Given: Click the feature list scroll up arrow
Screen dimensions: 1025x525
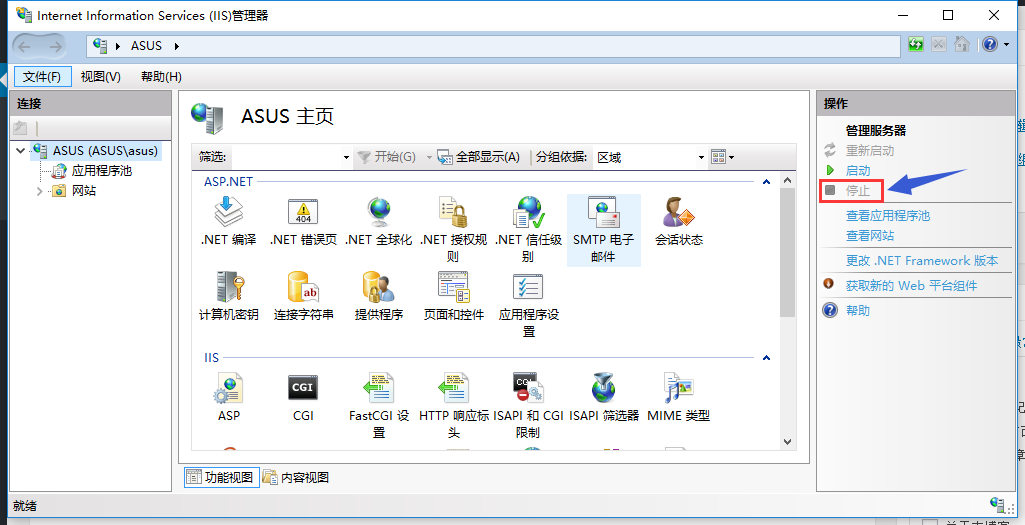Looking at the screenshot, I should point(787,180).
